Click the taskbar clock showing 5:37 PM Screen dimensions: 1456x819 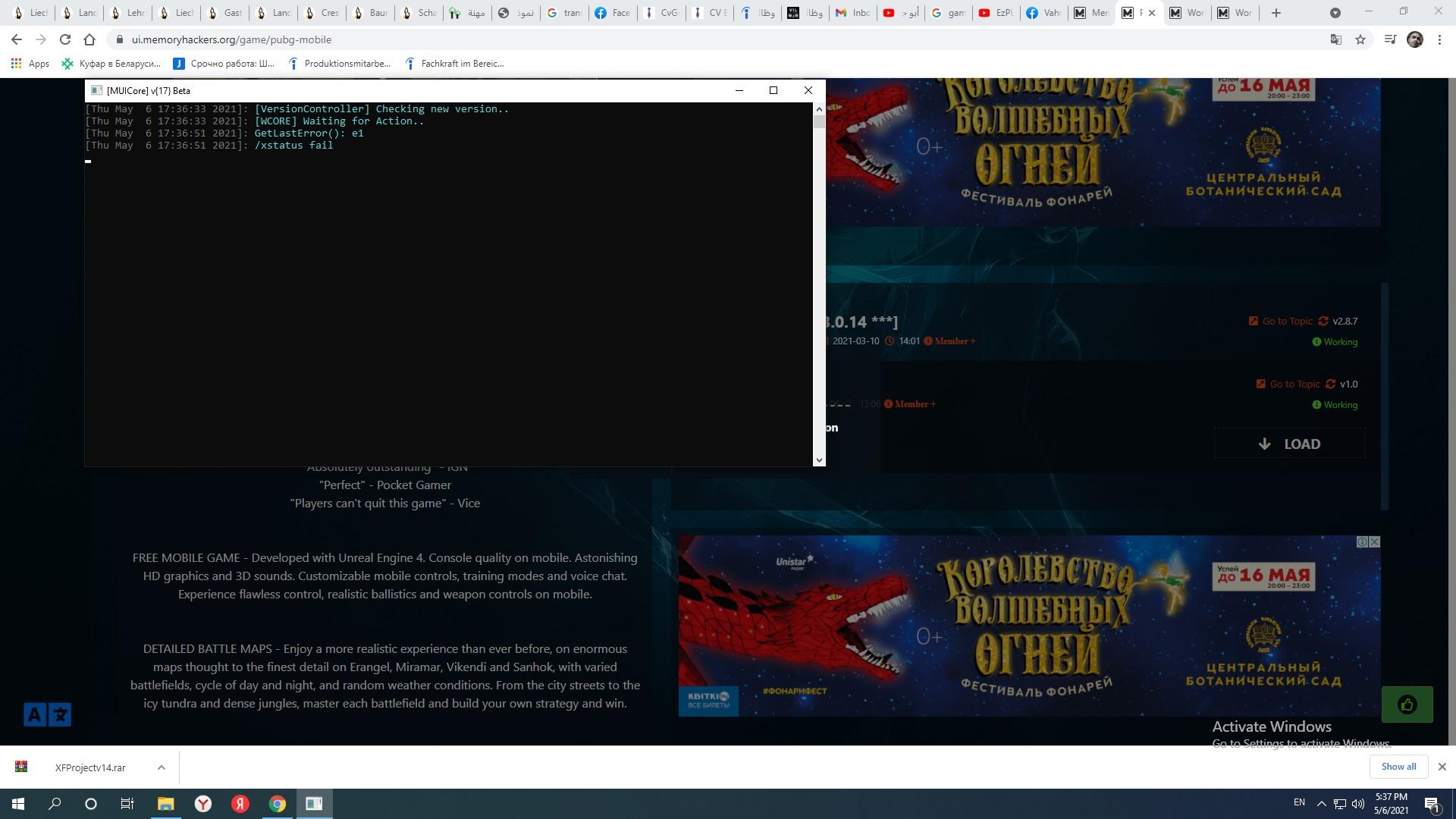point(1391,804)
